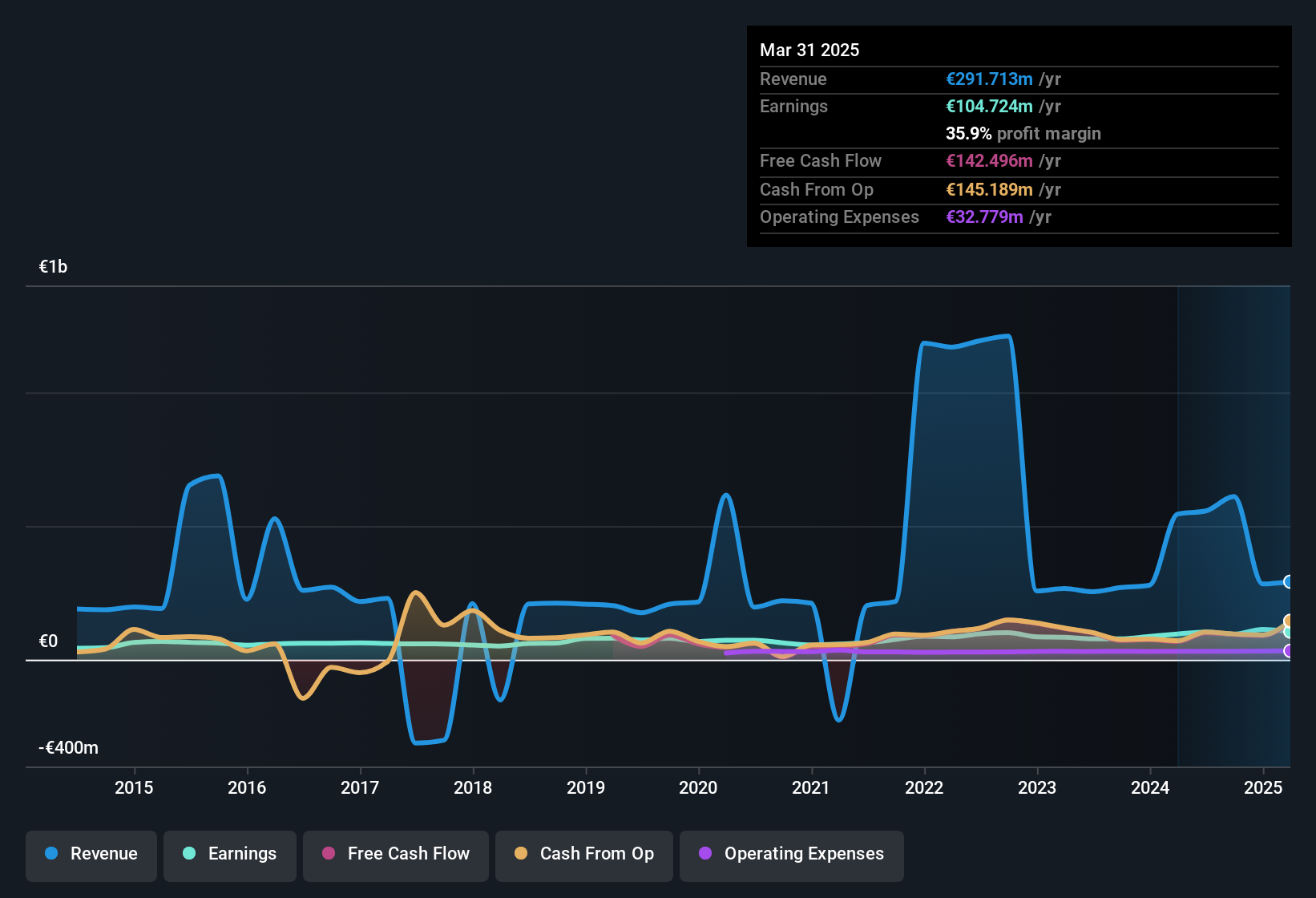Click the €145.189m cash from op value
1316x898 pixels.
[x=989, y=189]
